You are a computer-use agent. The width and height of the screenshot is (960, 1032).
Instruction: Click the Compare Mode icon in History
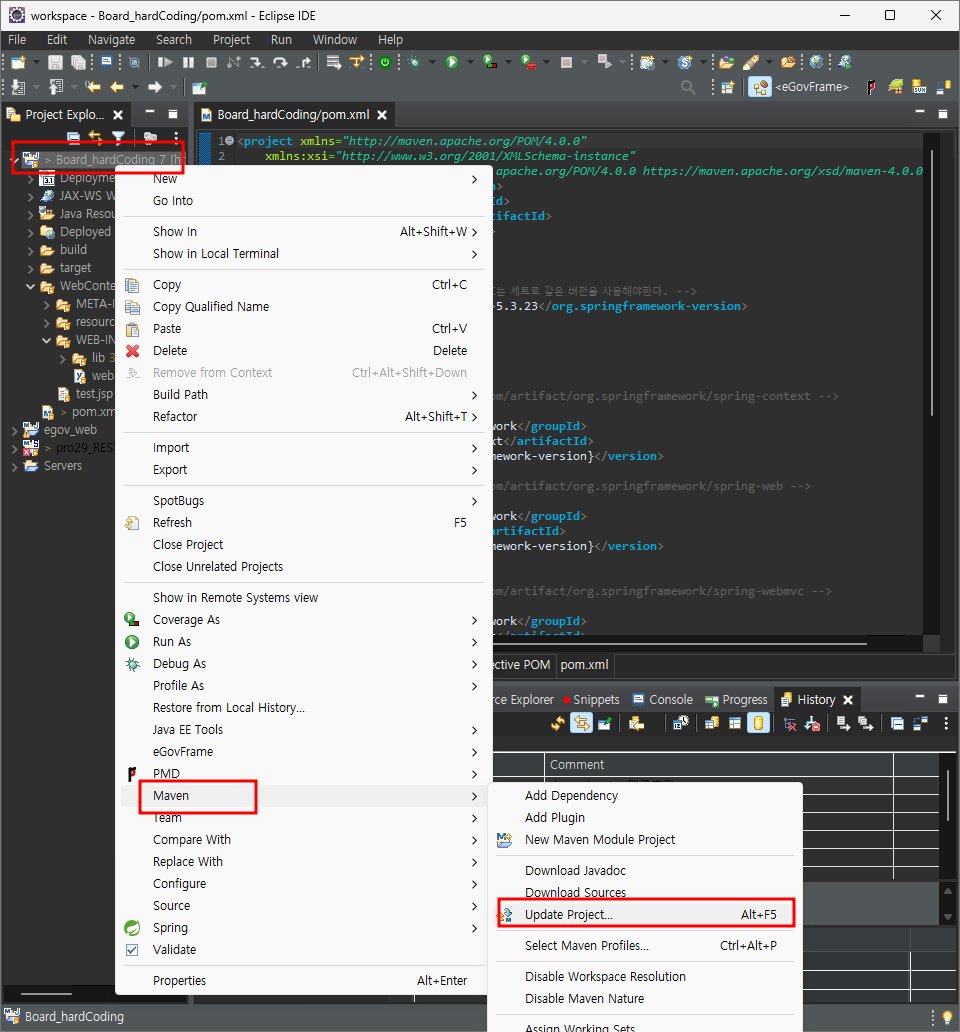click(x=920, y=723)
